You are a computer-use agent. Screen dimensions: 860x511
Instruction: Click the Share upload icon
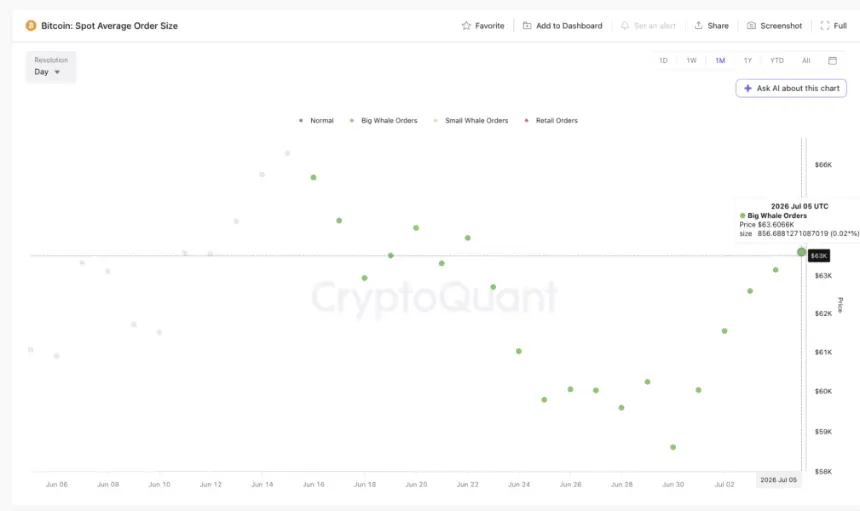tap(698, 26)
